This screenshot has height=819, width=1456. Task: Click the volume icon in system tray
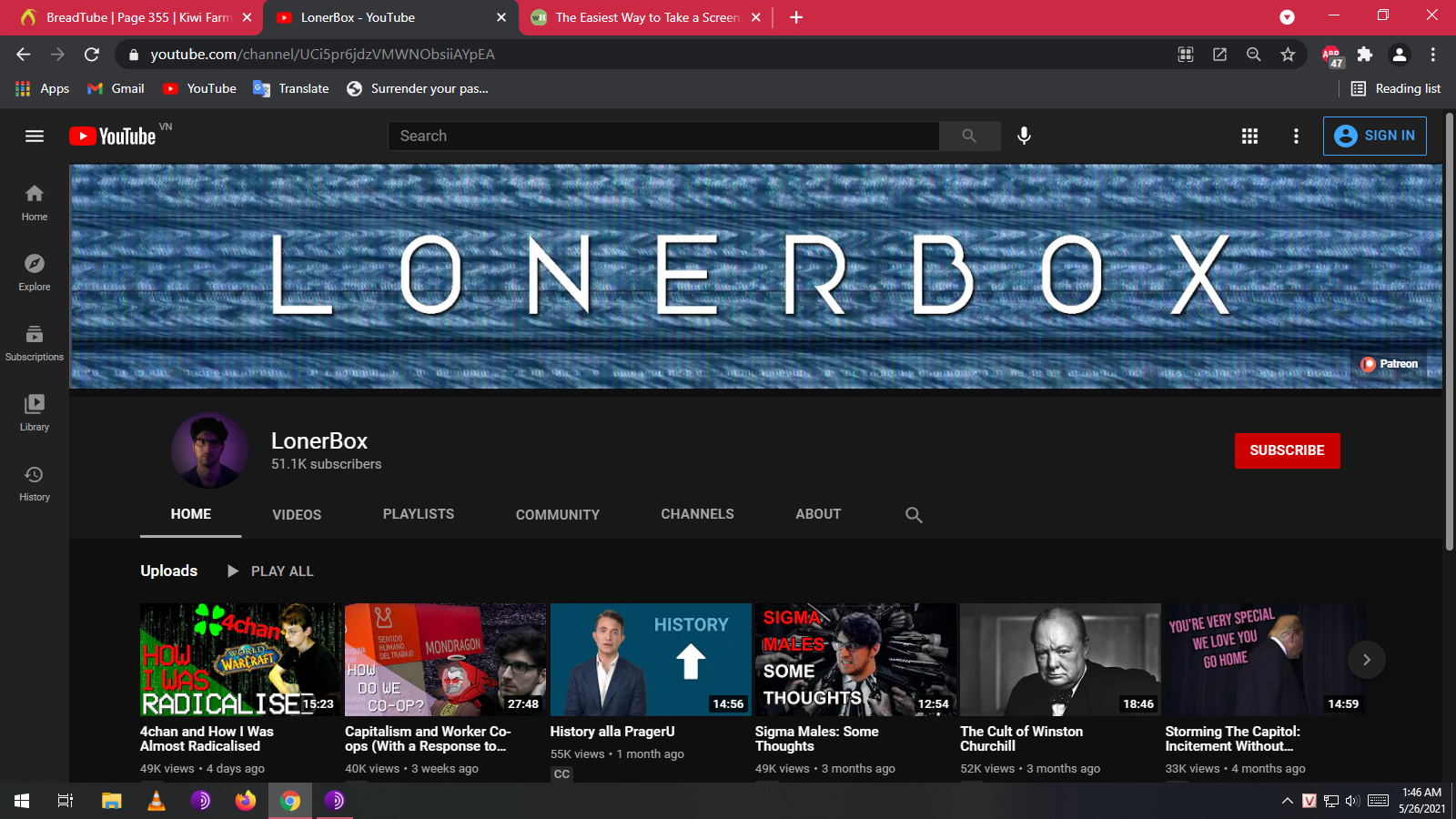(x=1352, y=801)
